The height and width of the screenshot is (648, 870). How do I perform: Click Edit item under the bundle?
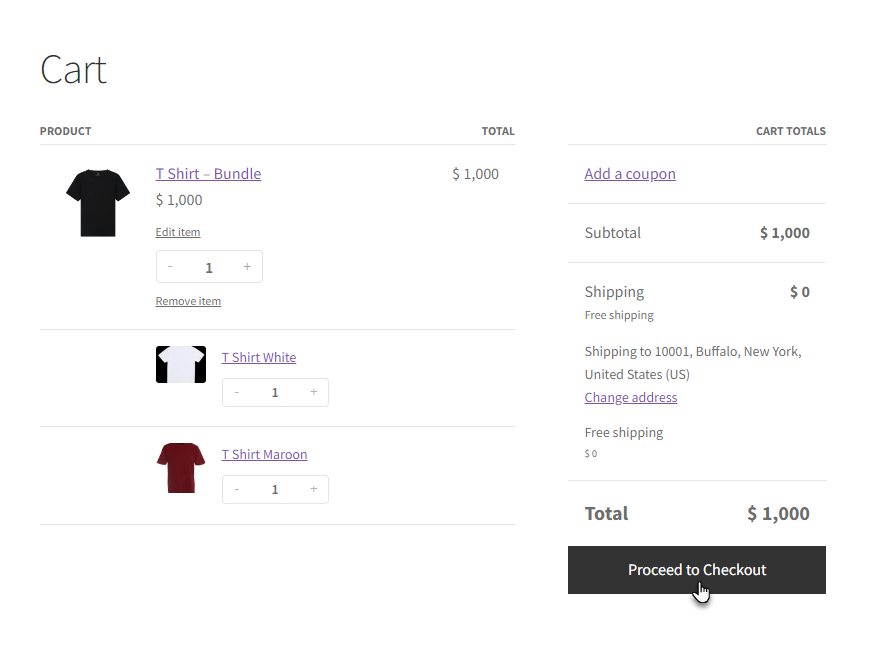178,232
